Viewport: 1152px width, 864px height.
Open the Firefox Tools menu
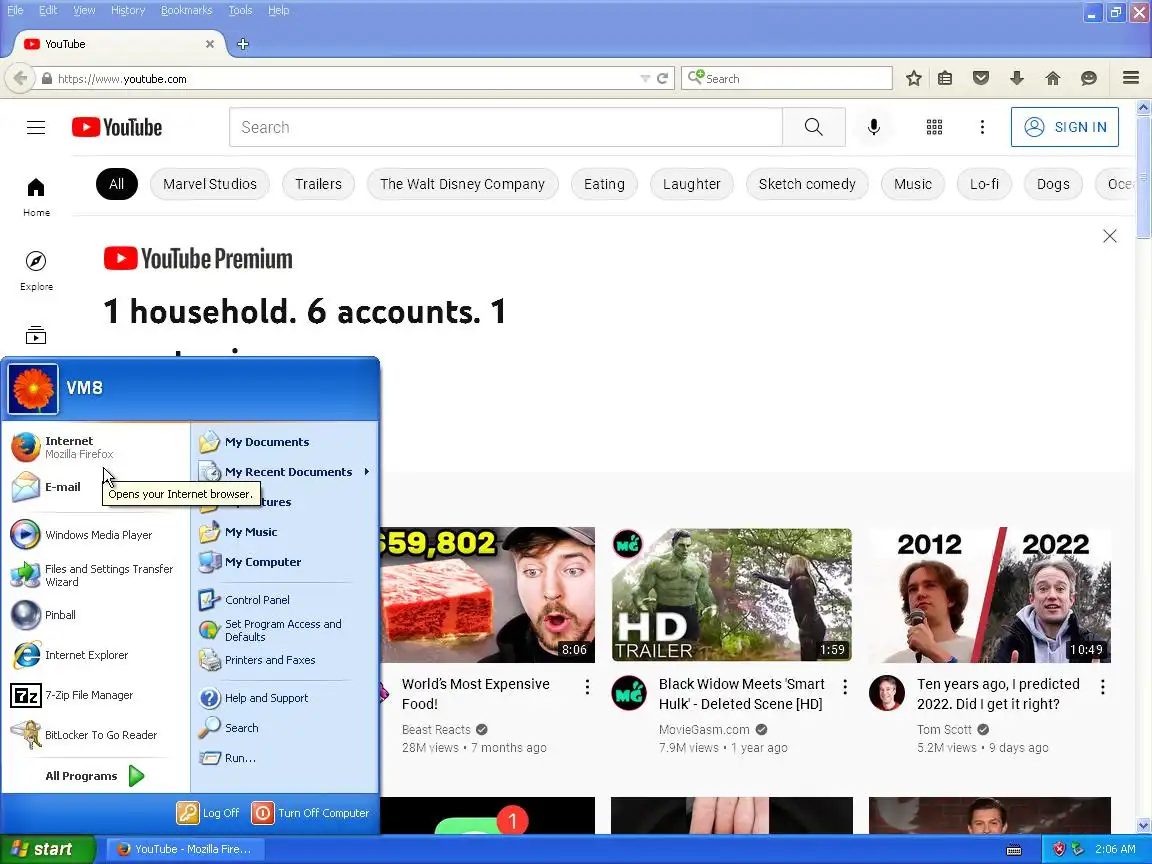(x=240, y=10)
